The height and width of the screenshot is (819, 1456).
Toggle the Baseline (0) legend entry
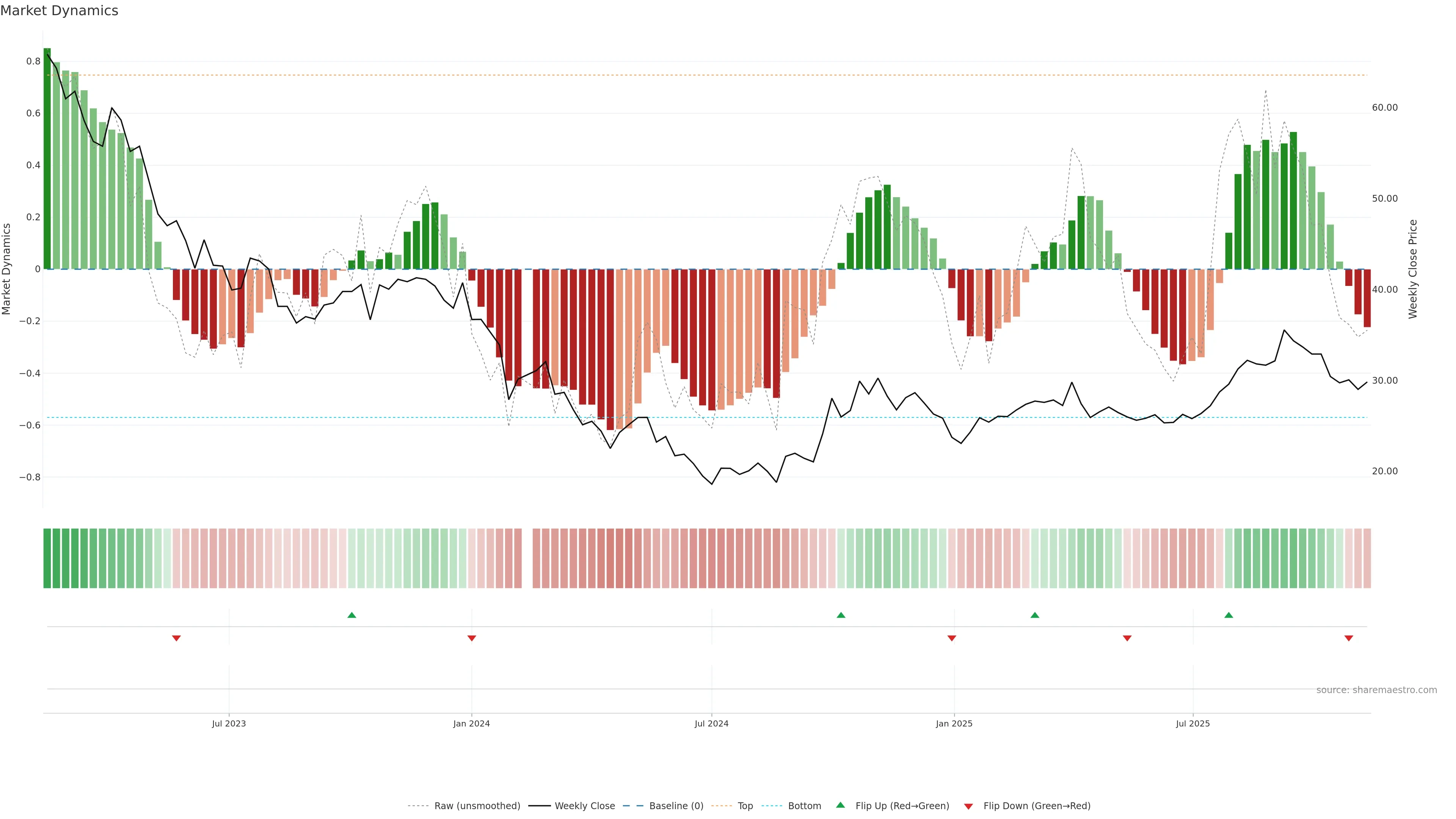[676, 806]
